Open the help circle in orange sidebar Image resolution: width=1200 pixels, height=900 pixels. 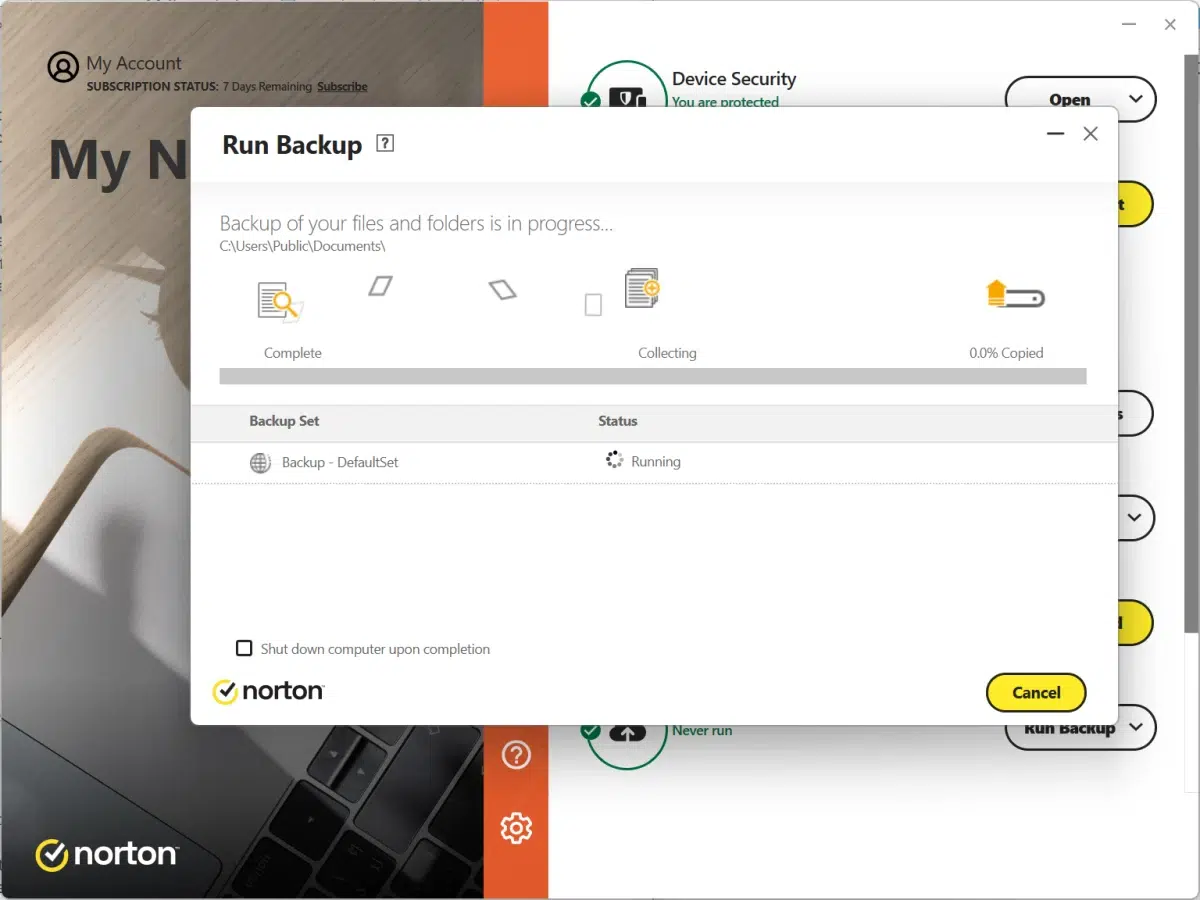pos(516,755)
